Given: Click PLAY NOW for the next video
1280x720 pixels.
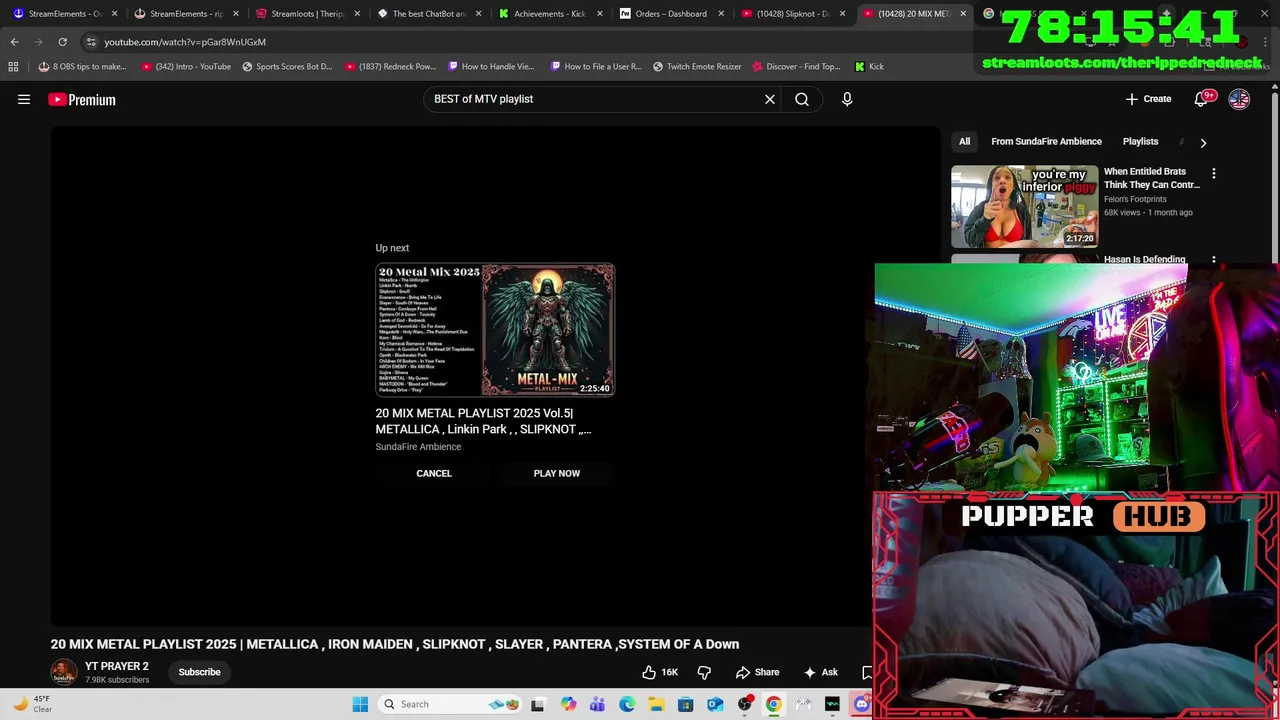Looking at the screenshot, I should tap(556, 473).
